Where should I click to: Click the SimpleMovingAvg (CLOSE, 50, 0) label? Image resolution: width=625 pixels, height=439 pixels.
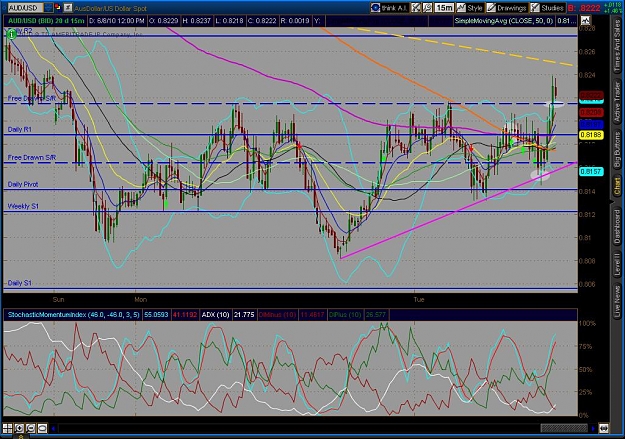point(504,21)
